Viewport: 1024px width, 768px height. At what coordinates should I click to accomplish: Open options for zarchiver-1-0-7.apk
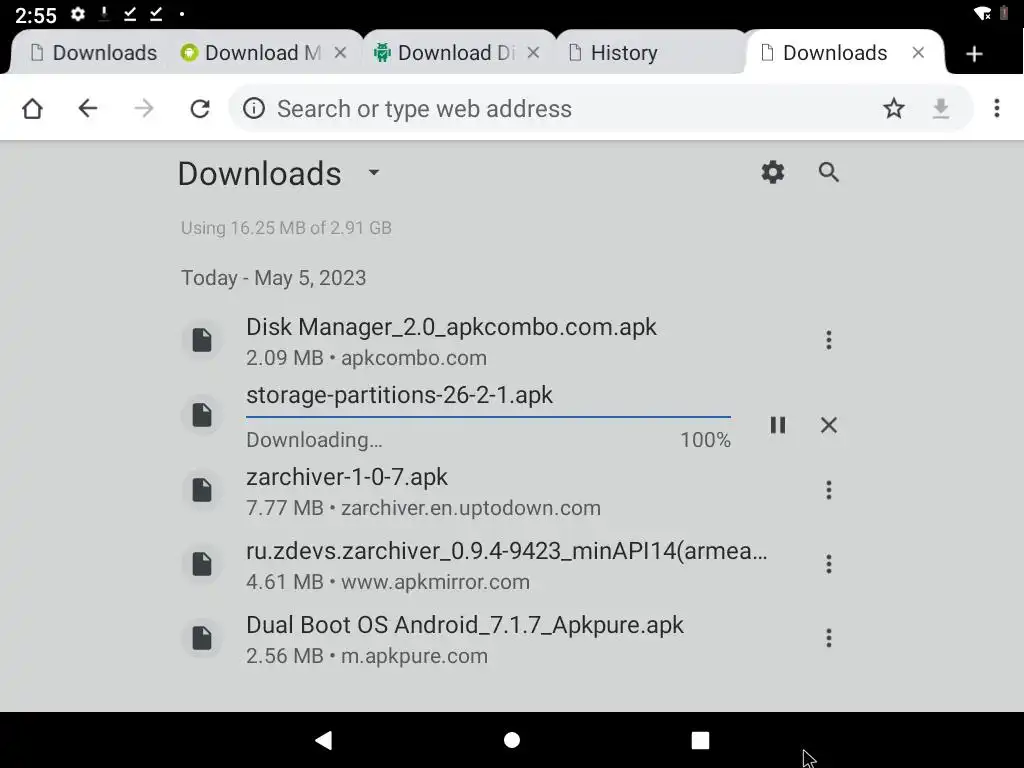pos(829,490)
